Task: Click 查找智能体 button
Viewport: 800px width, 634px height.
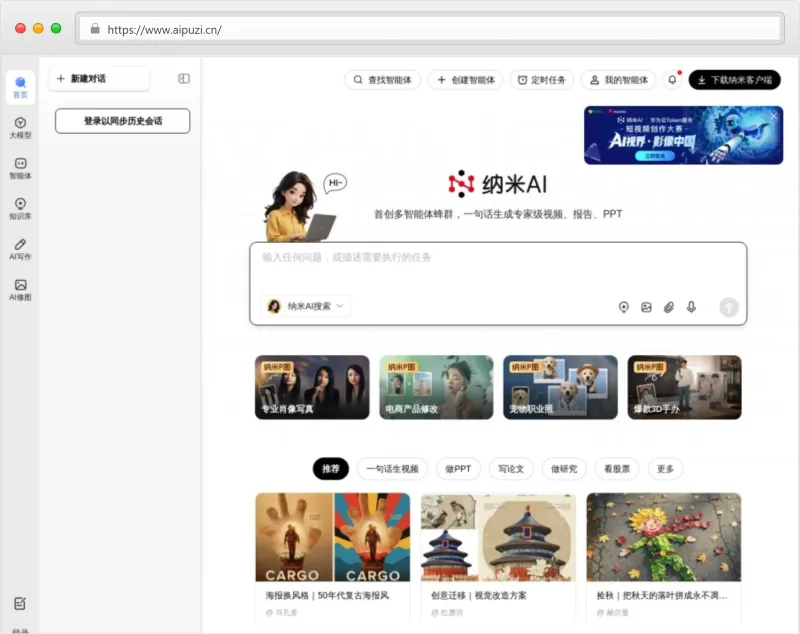Action: (x=383, y=80)
